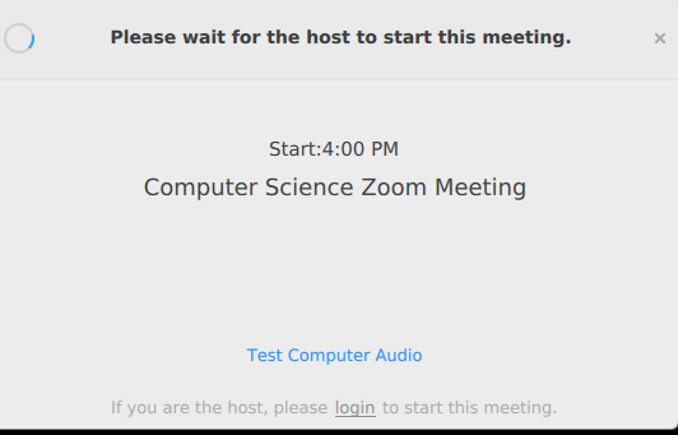This screenshot has width=678, height=435.
Task: Click the Computer Science Zoom Meeting title
Action: point(335,188)
